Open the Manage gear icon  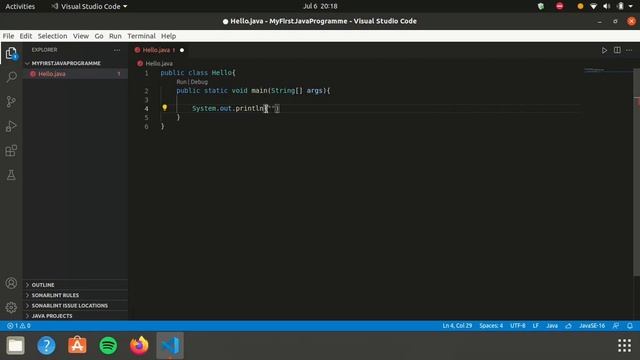point(11,307)
